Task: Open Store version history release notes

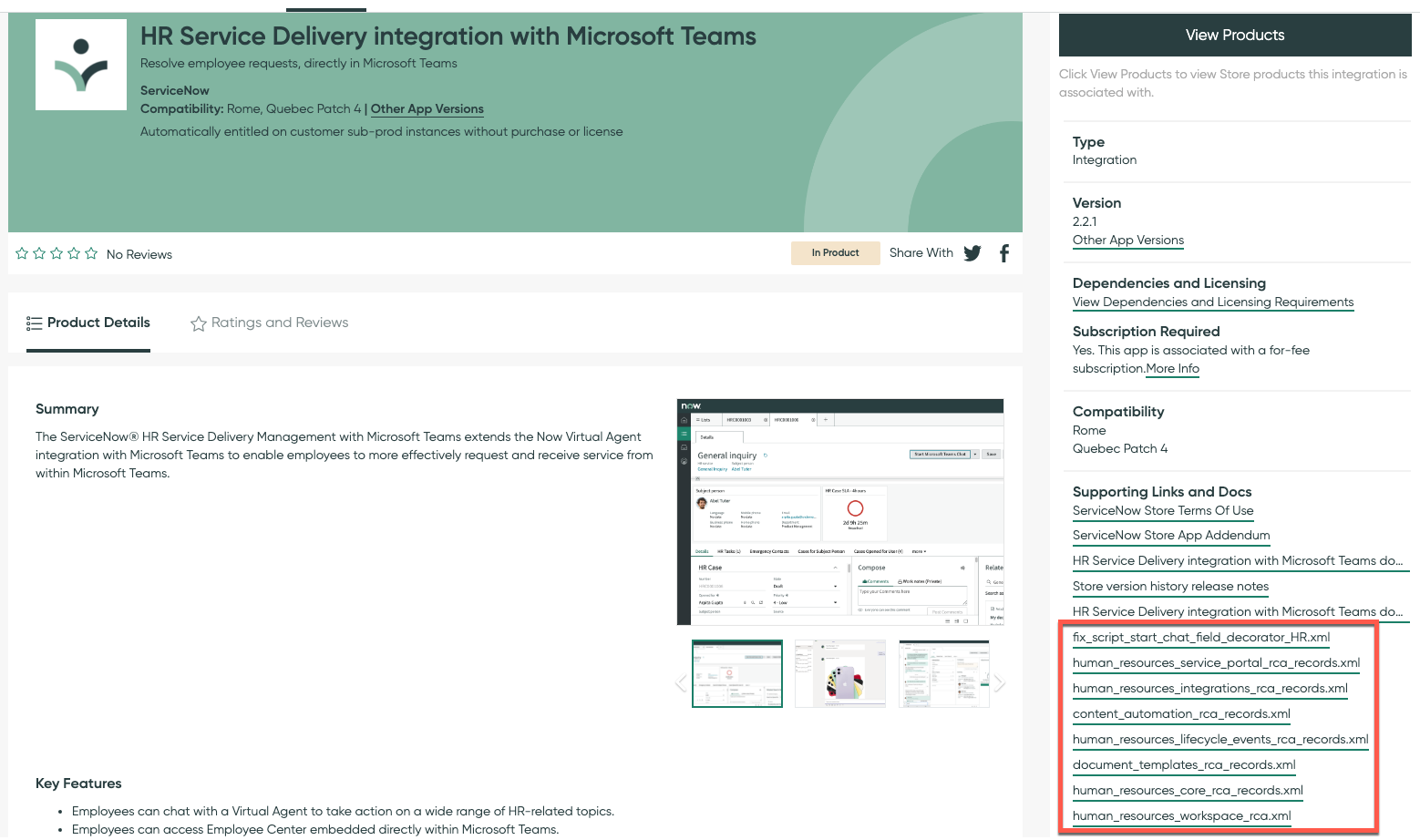Action: (x=1170, y=586)
